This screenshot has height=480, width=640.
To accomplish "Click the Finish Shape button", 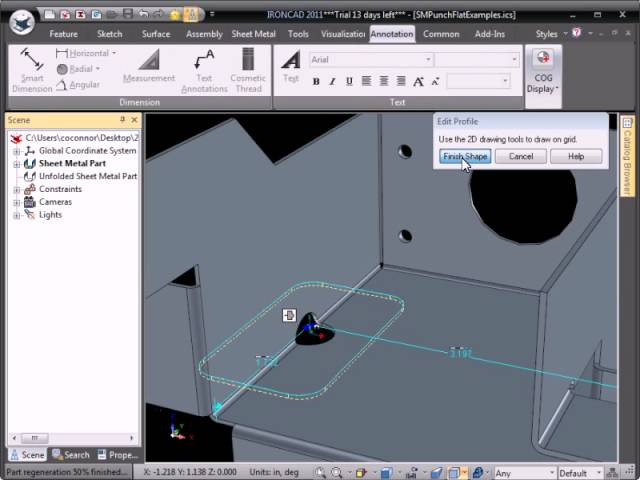I will point(465,156).
